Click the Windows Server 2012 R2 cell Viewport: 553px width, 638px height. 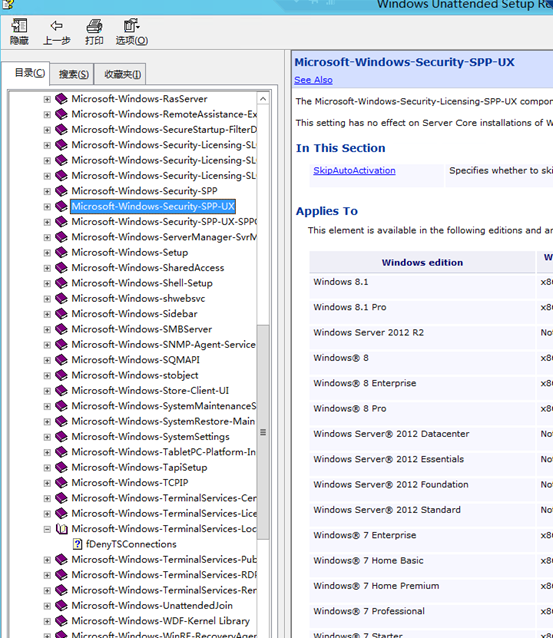click(422, 336)
